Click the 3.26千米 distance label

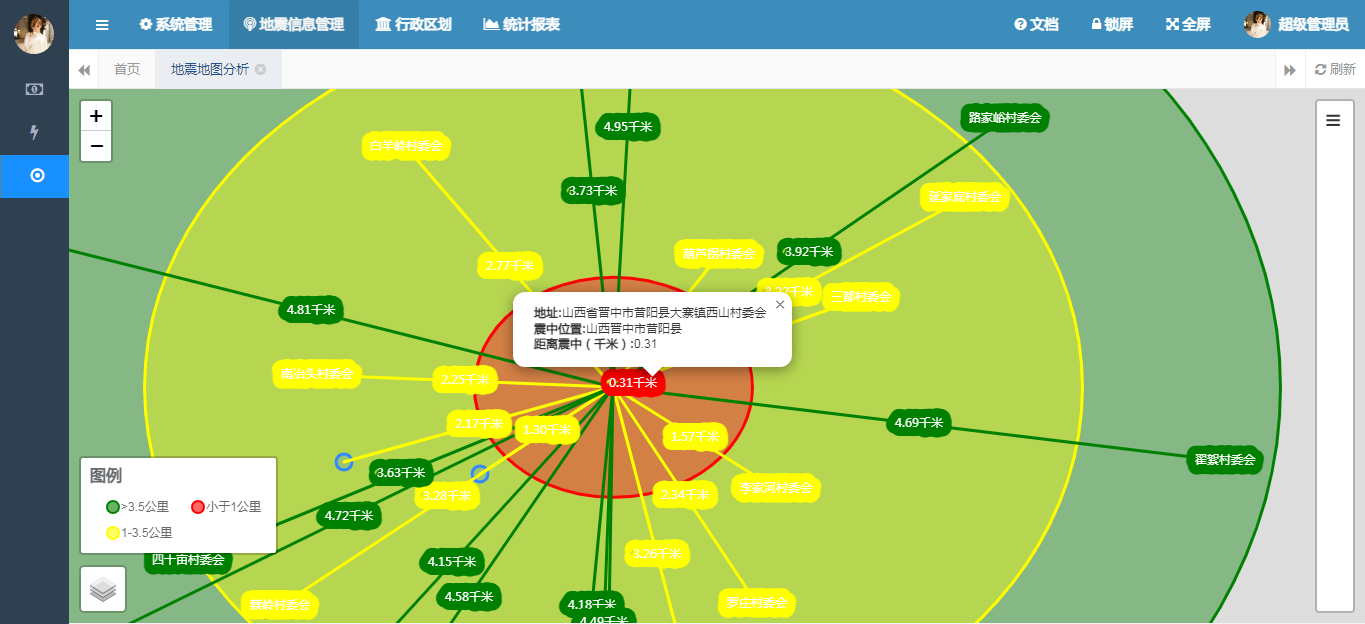[657, 552]
